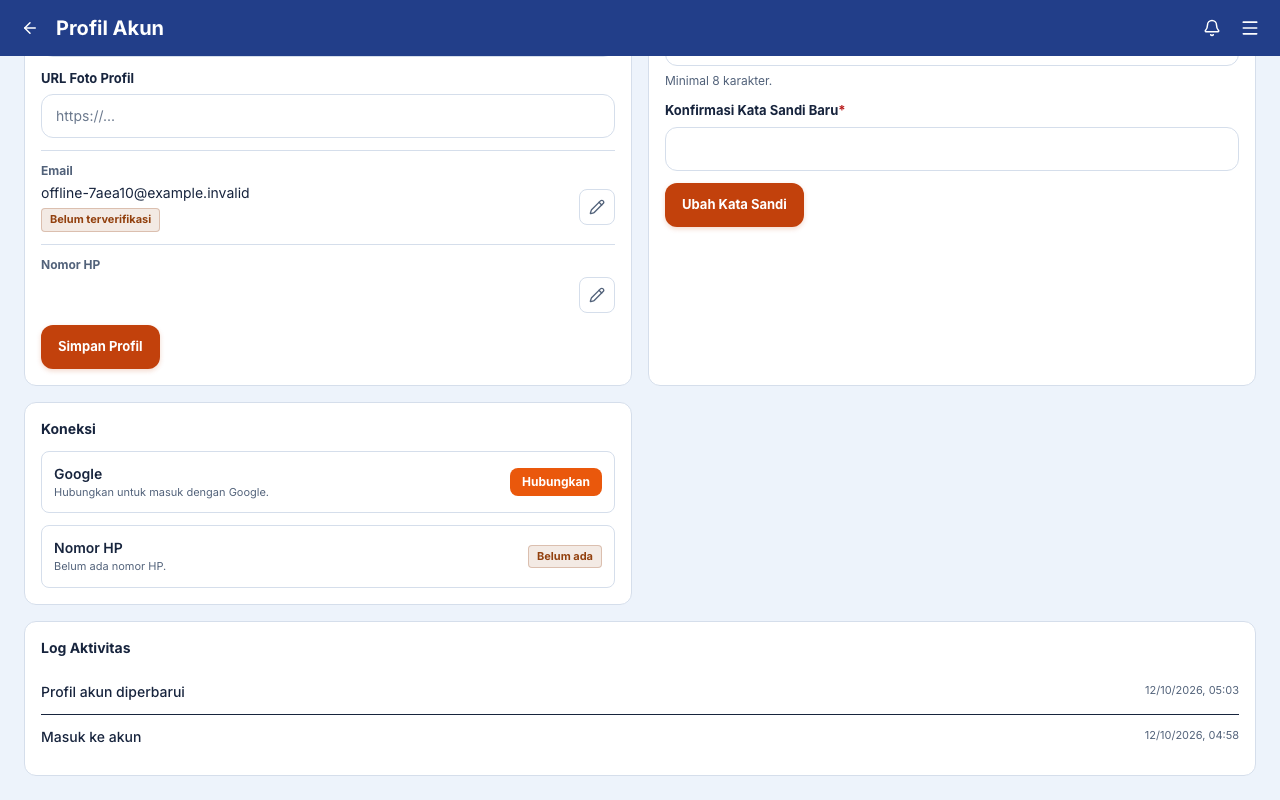The image size is (1280, 800).
Task: Open the notifications bell
Action: point(1212,28)
